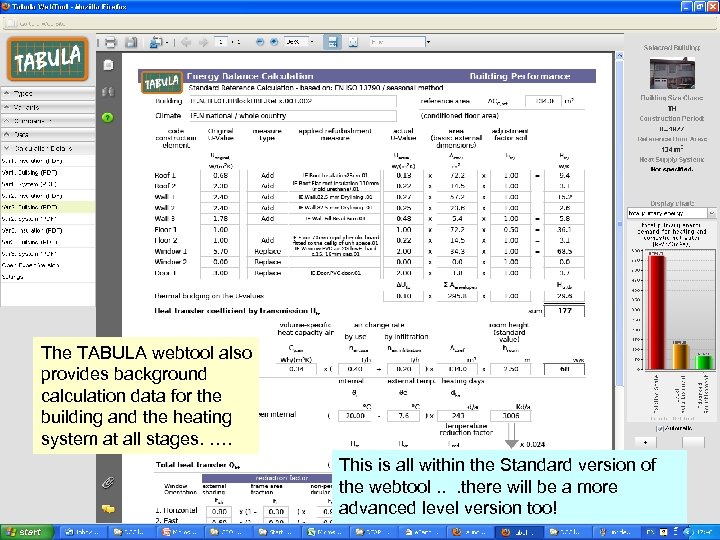Open the share icon's dropdown arrow
Image resolution: width=720 pixels, height=540 pixels.
point(167,42)
